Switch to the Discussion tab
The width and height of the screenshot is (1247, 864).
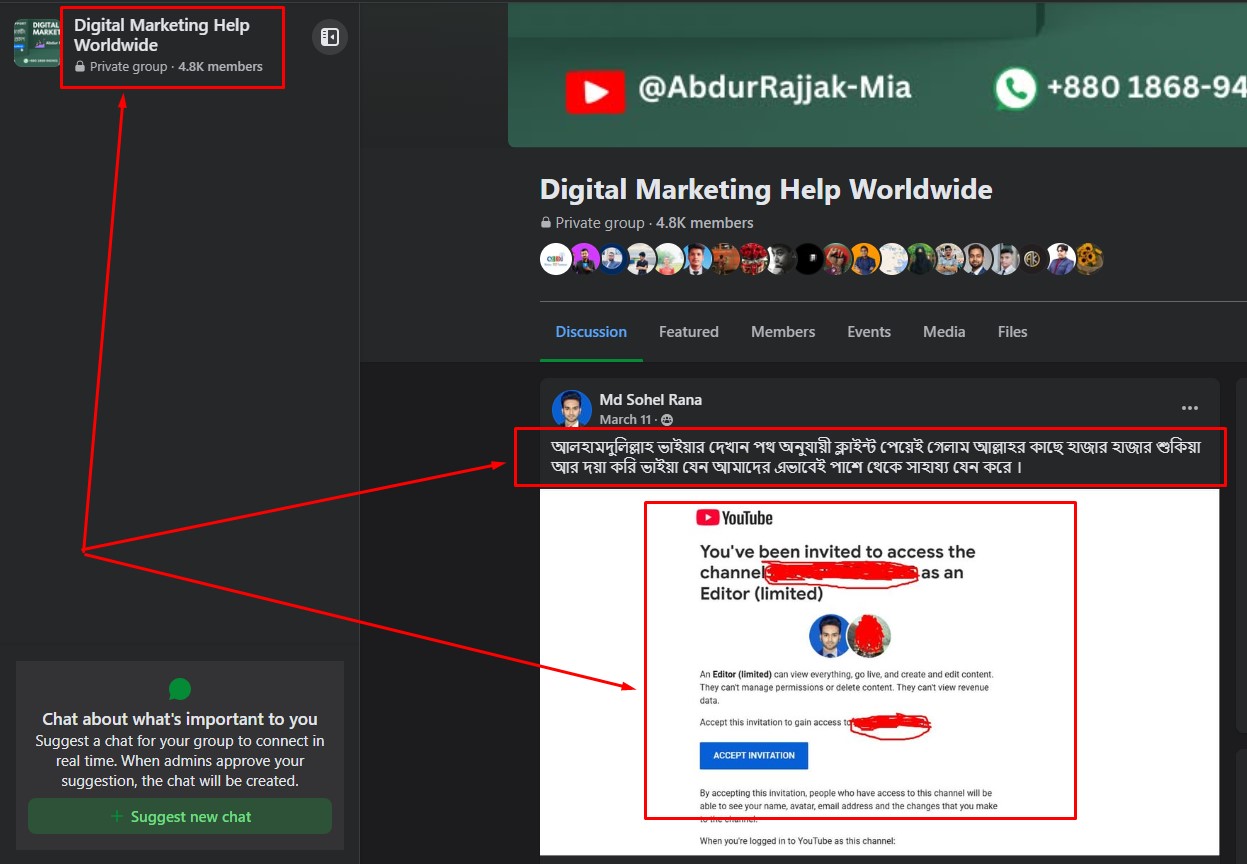(x=591, y=332)
